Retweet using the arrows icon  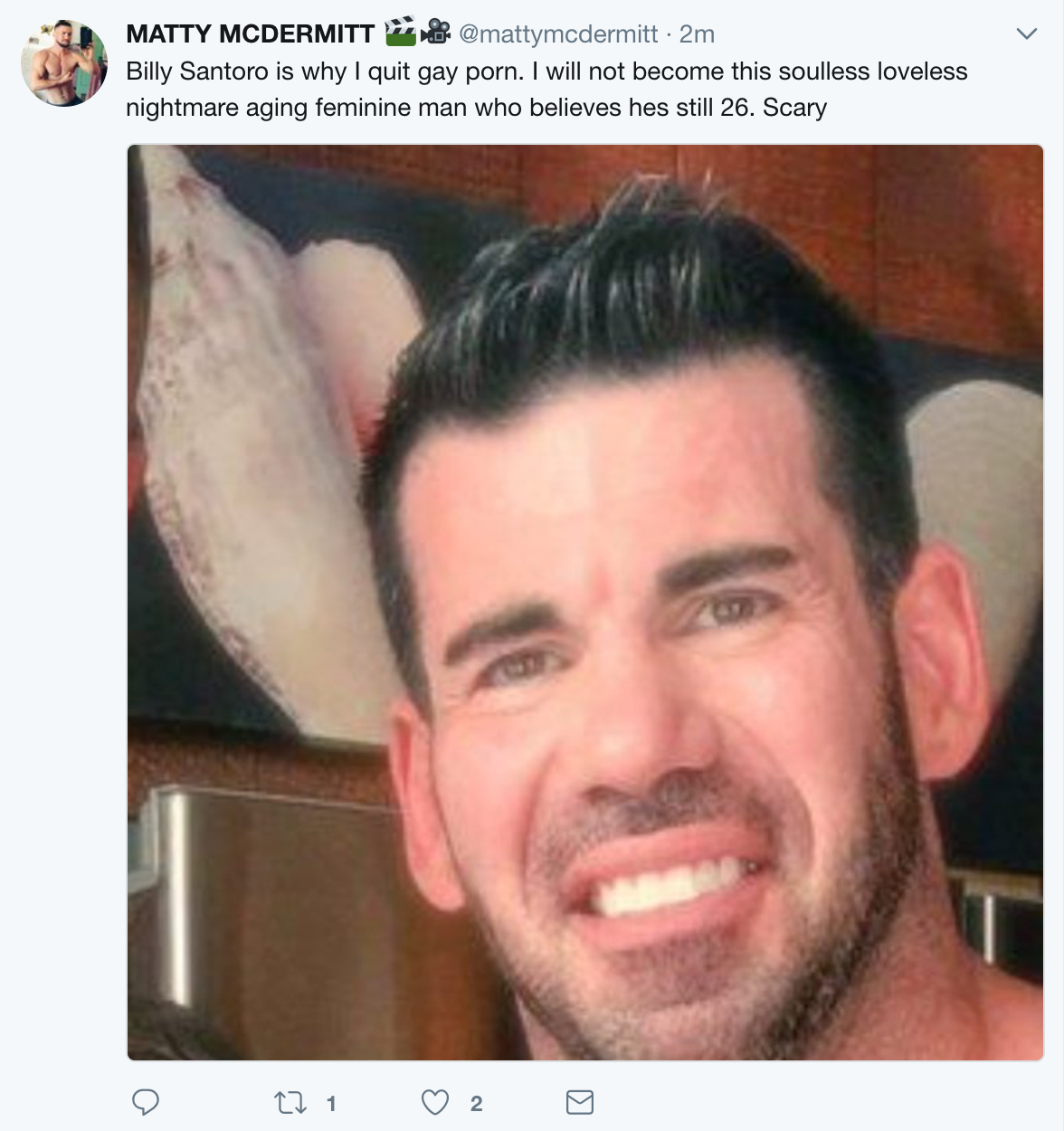(290, 1102)
